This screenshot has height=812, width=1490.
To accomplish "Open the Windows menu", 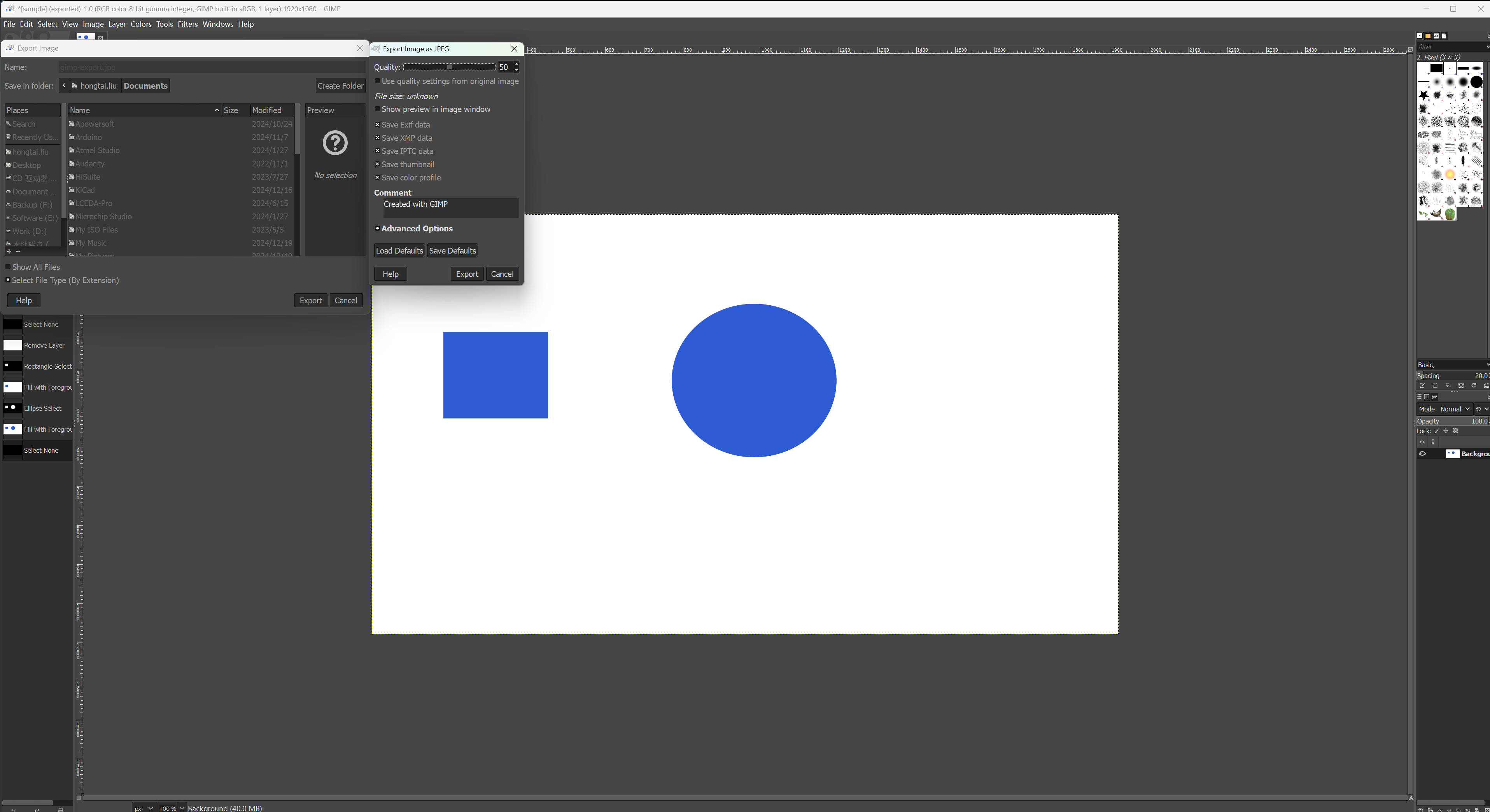I will pos(217,24).
